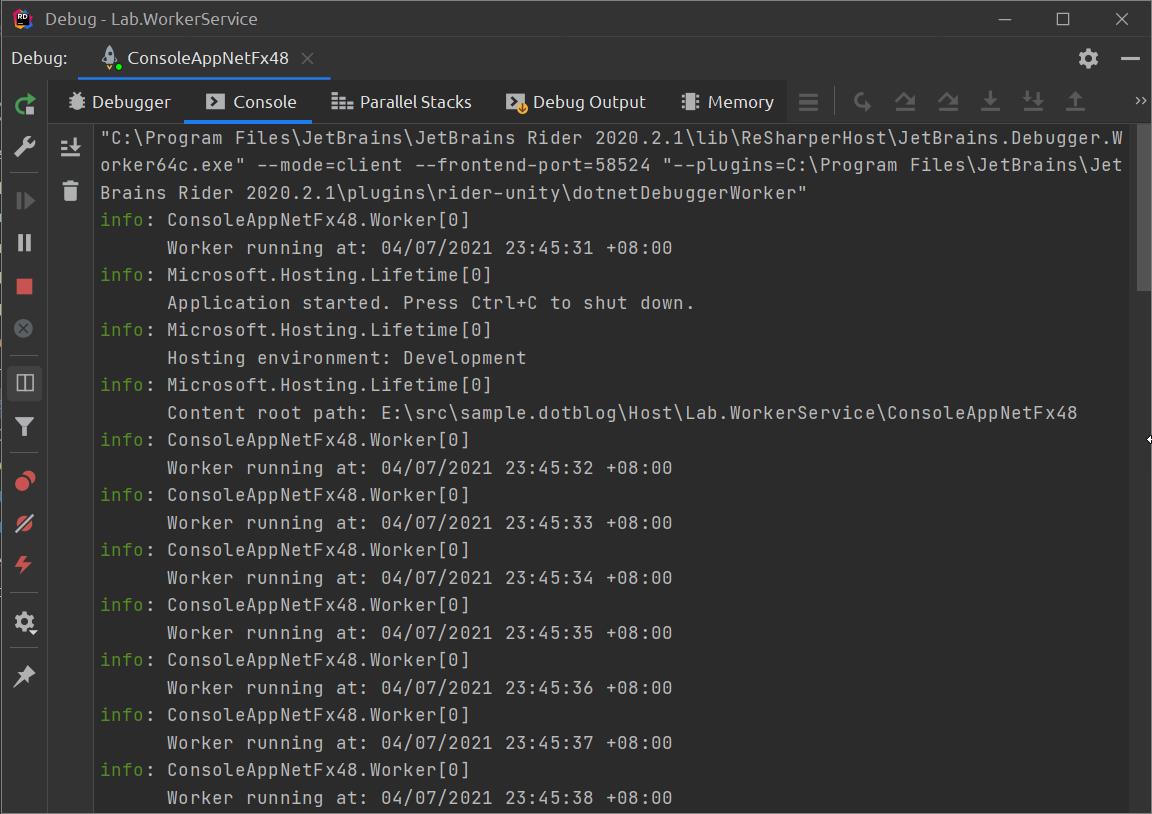Click the Resume Program icon
This screenshot has width=1152, height=814.
point(24,201)
